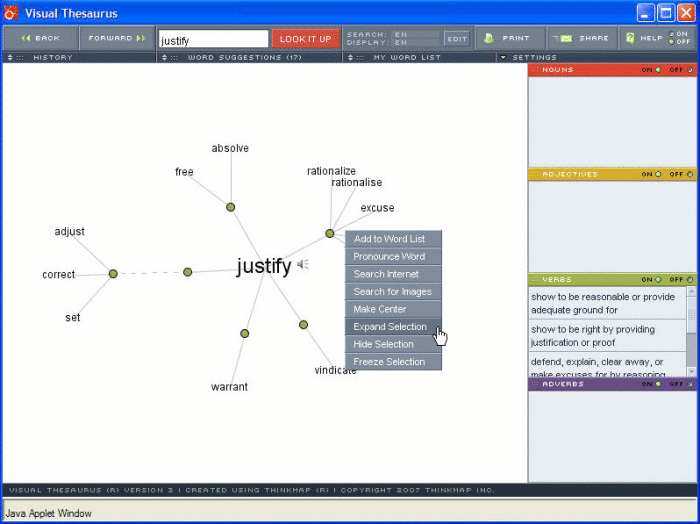Image resolution: width=700 pixels, height=524 pixels.
Task: Collapse the Verbs panel grip handle
Action: click(x=535, y=280)
